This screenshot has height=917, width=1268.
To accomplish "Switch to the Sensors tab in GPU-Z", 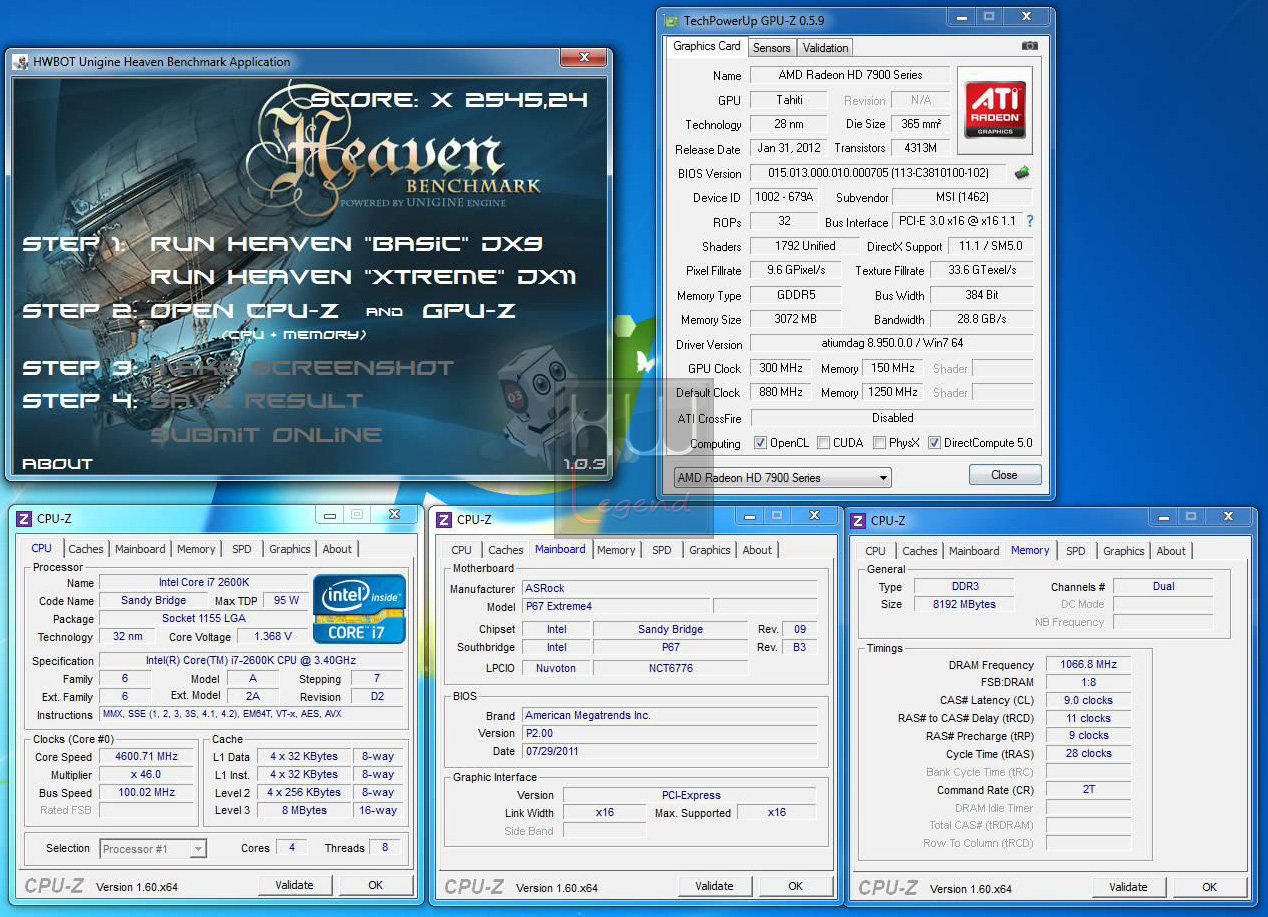I will point(771,48).
